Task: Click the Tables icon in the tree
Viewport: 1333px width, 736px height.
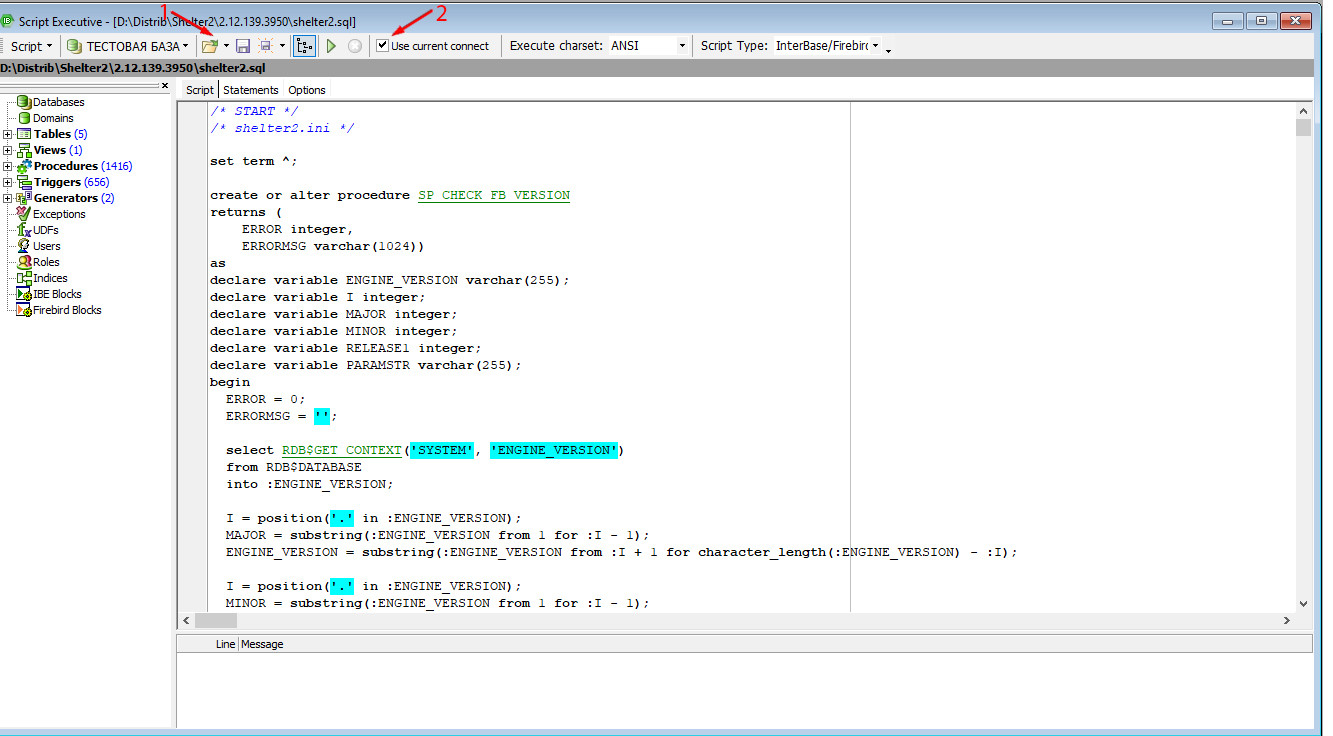Action: (x=25, y=134)
